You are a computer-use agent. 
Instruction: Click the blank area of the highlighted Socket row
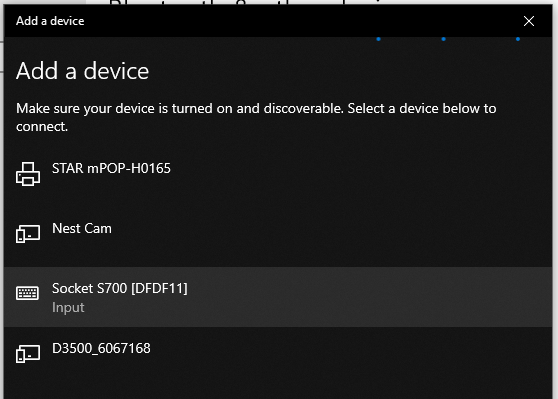[x=370, y=297]
